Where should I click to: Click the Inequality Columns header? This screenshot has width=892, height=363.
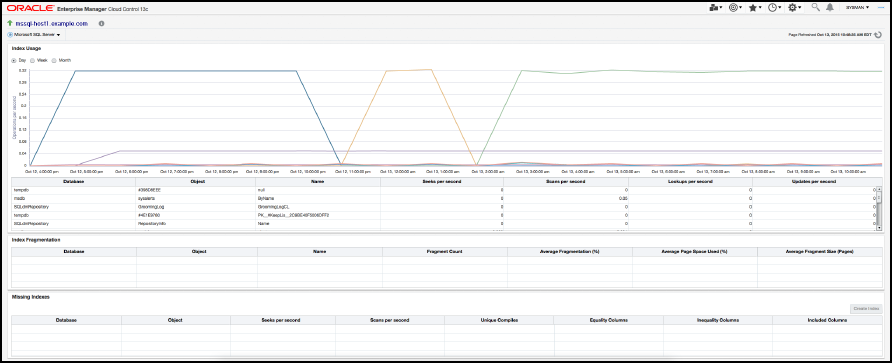click(x=718, y=320)
